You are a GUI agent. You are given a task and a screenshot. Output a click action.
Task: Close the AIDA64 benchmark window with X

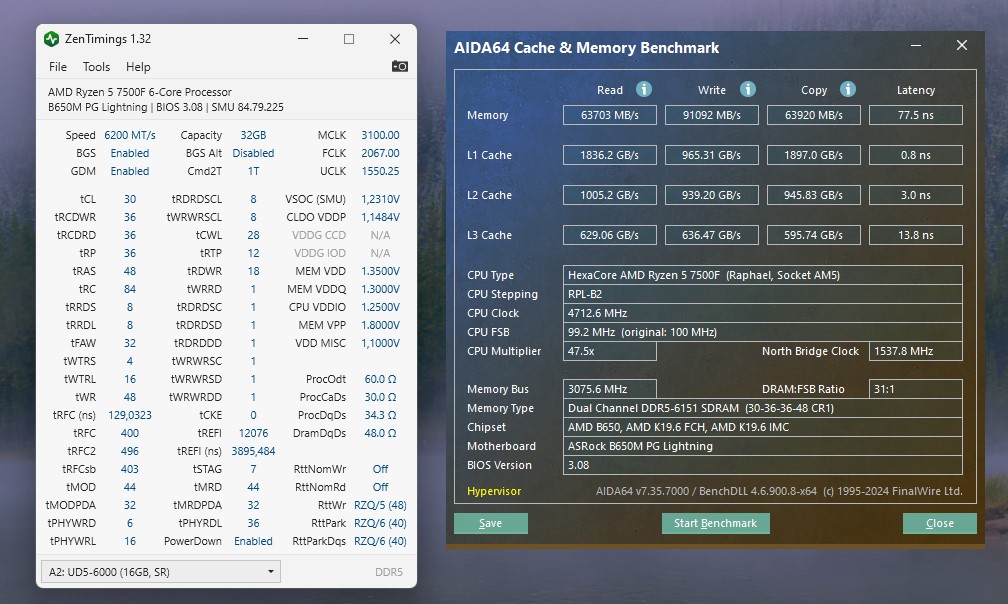(x=962, y=46)
